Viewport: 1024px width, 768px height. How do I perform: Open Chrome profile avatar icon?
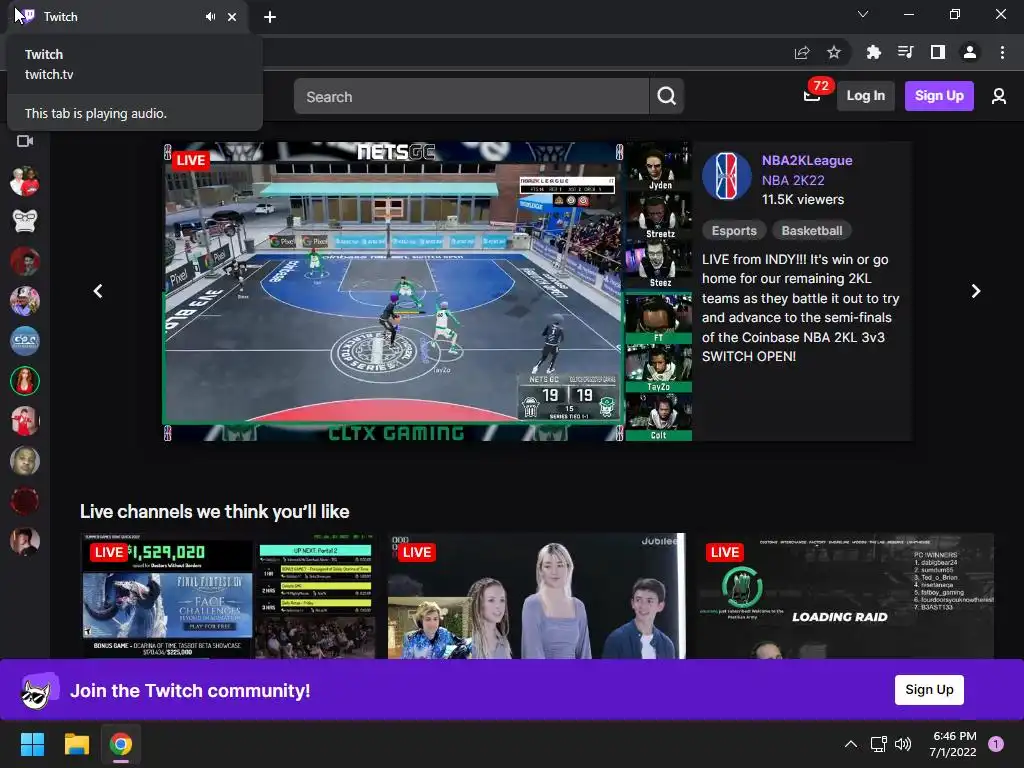point(970,52)
